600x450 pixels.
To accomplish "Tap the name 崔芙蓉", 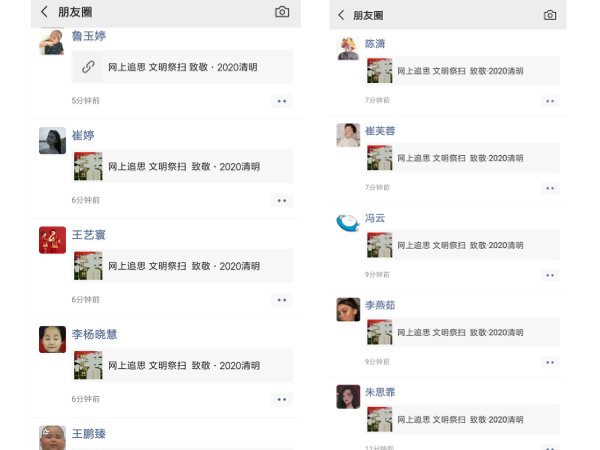I will click(380, 131).
